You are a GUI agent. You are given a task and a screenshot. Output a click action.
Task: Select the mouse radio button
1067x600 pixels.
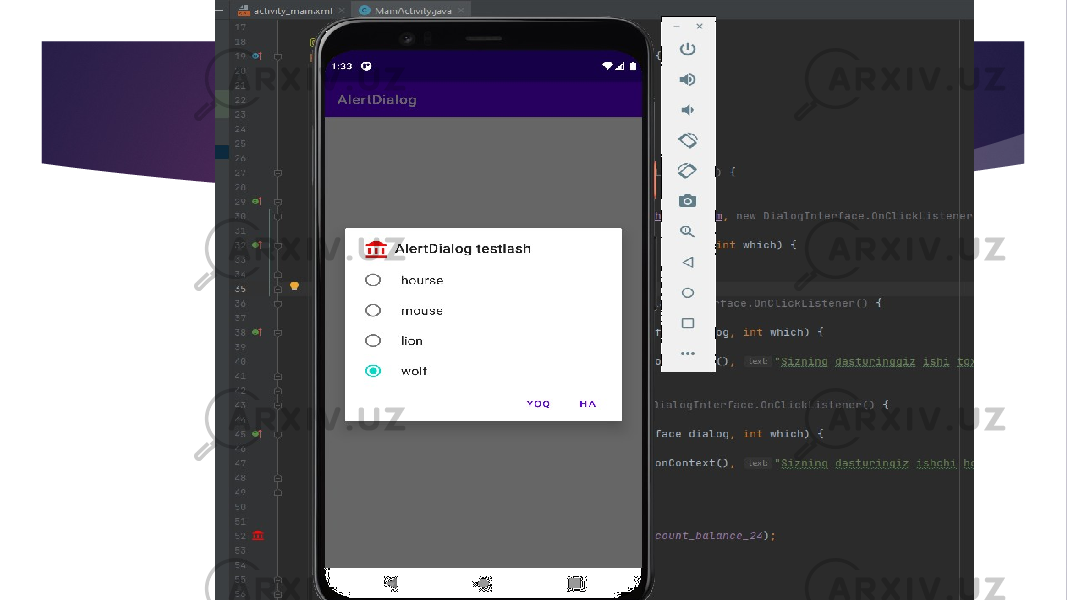[373, 310]
